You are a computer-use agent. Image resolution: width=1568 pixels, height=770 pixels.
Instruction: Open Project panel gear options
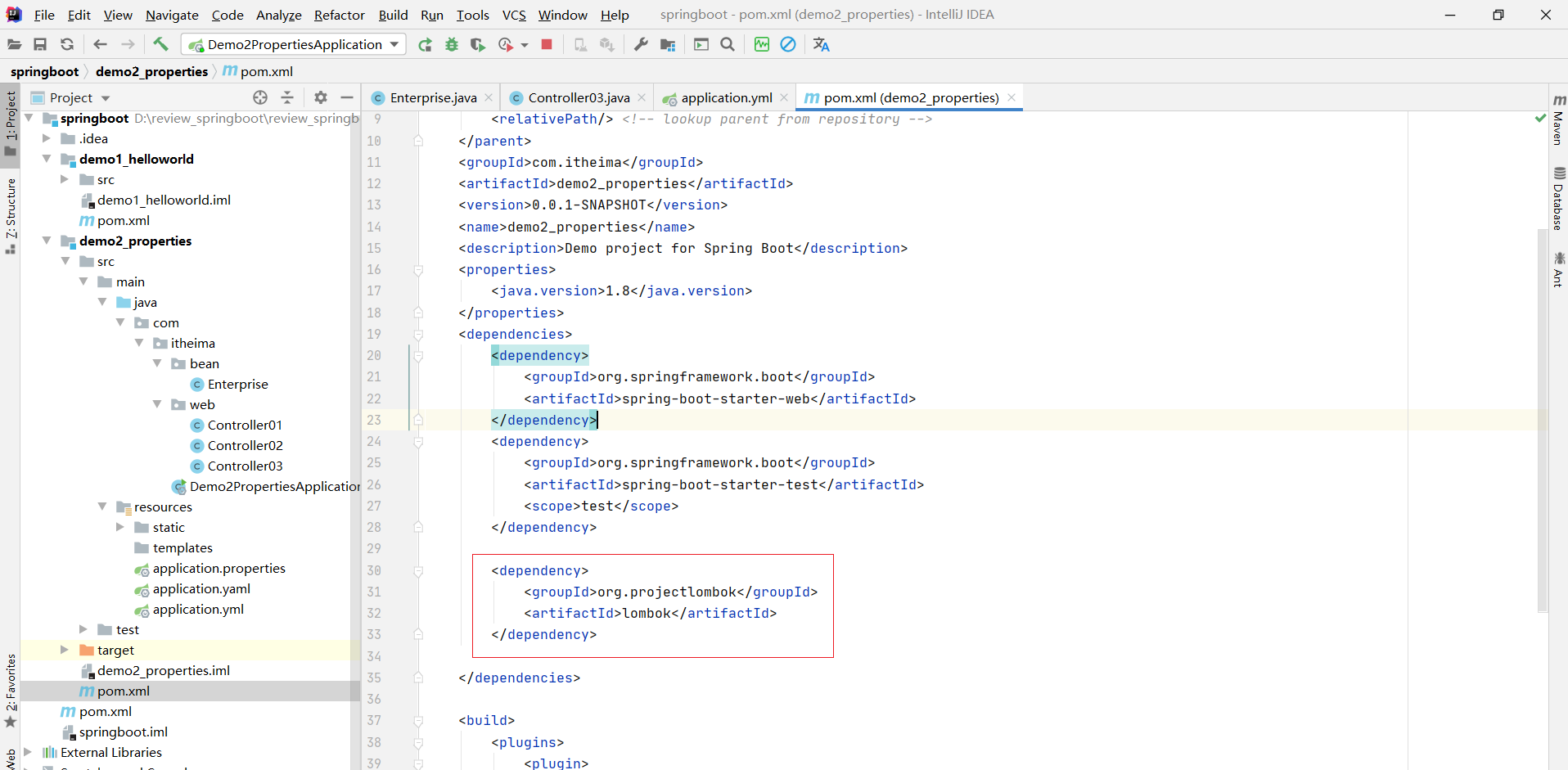[x=321, y=97]
